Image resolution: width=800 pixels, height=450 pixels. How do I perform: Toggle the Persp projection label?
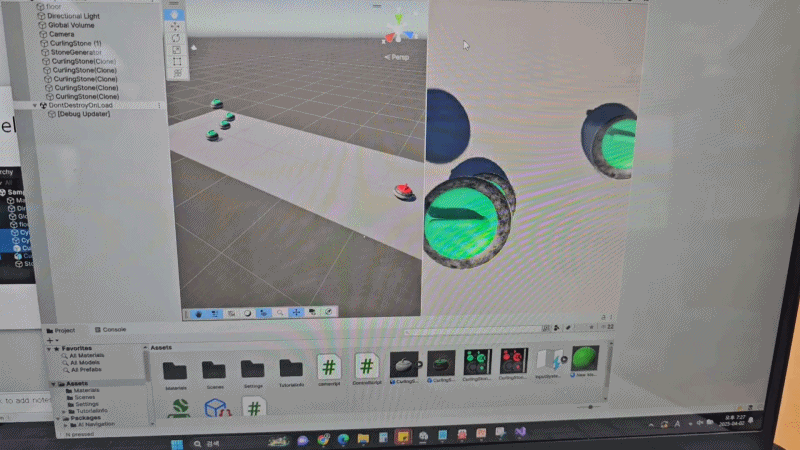[x=397, y=57]
